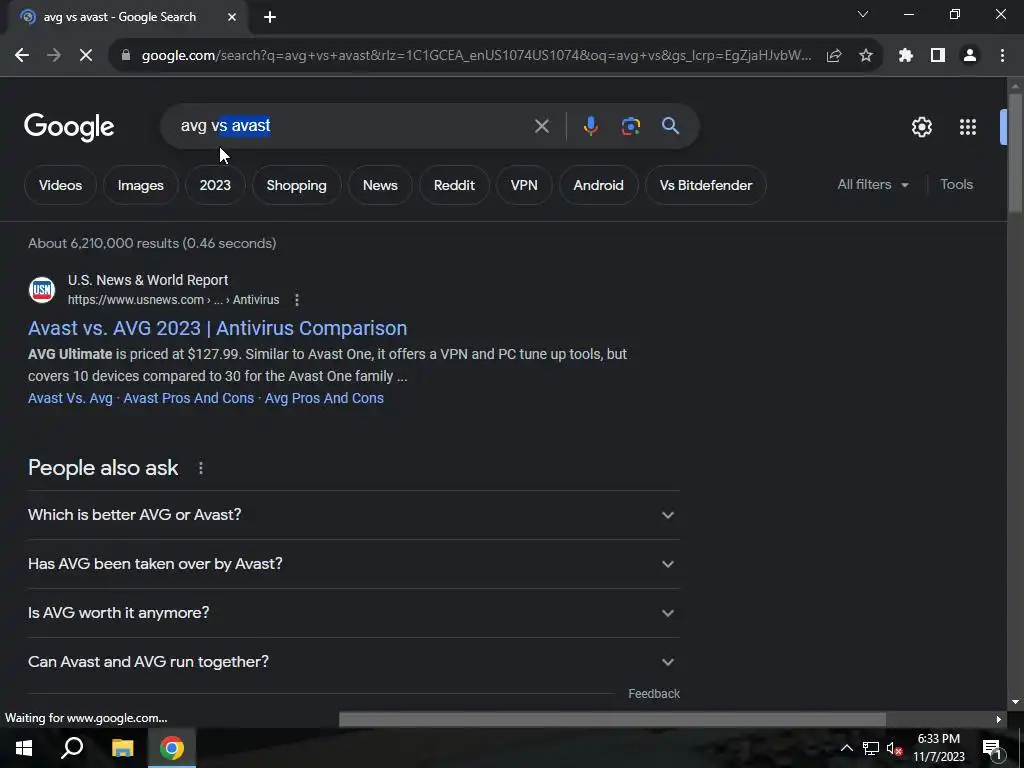Open the three-dot menu beside usnews.com result
Screen dimensions: 1024x768
[x=296, y=300]
